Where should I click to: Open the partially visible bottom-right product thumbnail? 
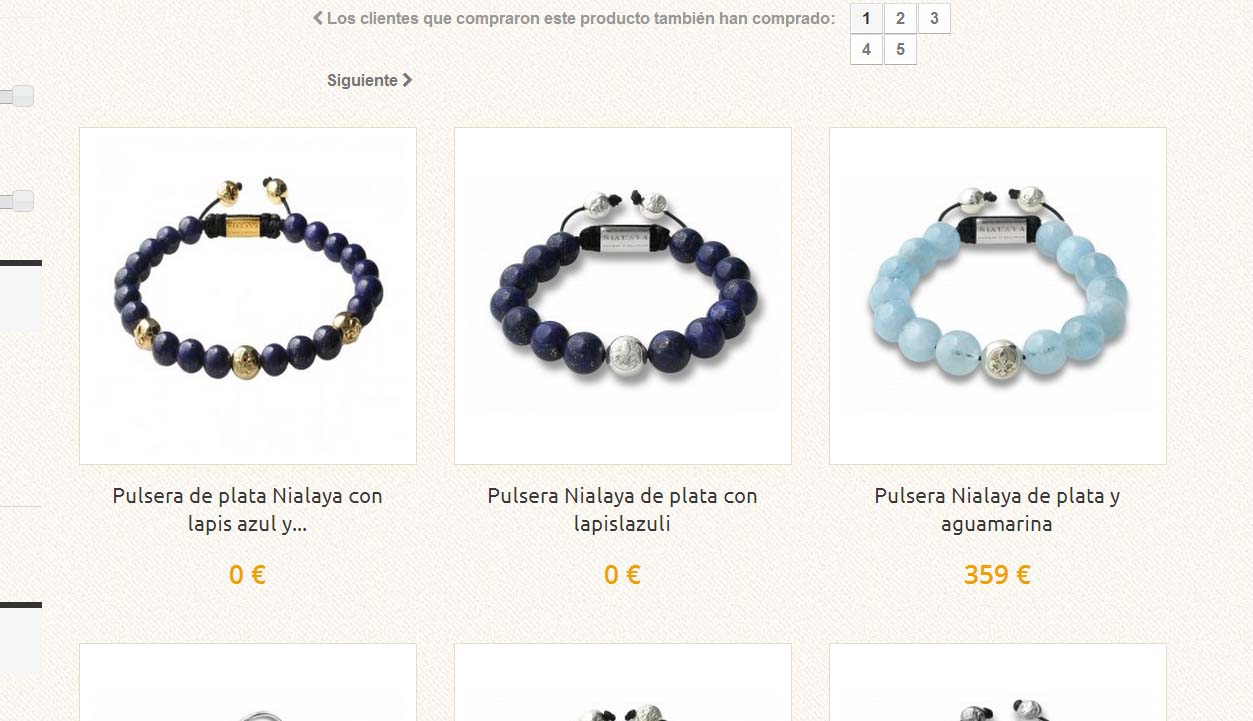click(x=998, y=682)
